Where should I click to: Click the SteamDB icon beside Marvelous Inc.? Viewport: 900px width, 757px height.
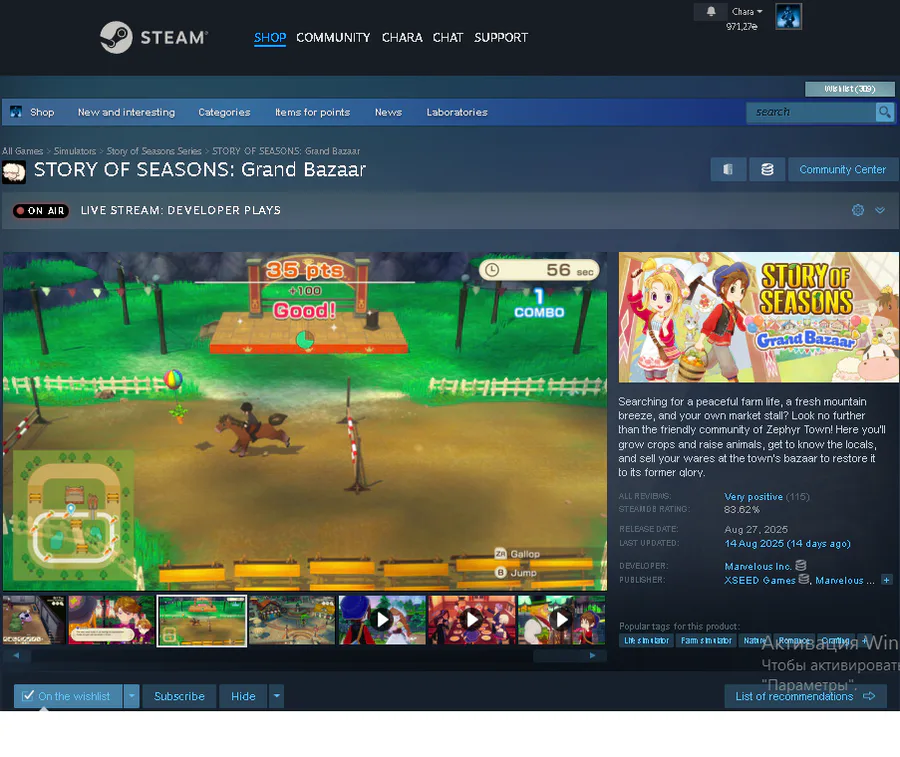(x=801, y=565)
